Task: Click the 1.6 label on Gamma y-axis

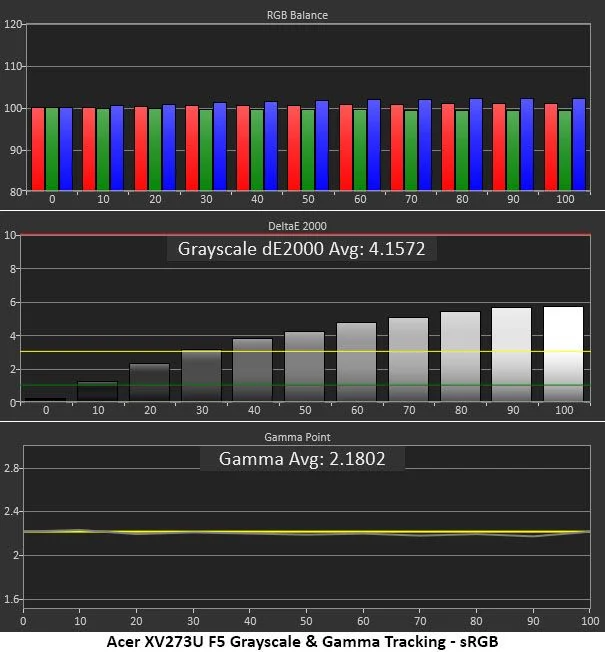Action: [11, 599]
